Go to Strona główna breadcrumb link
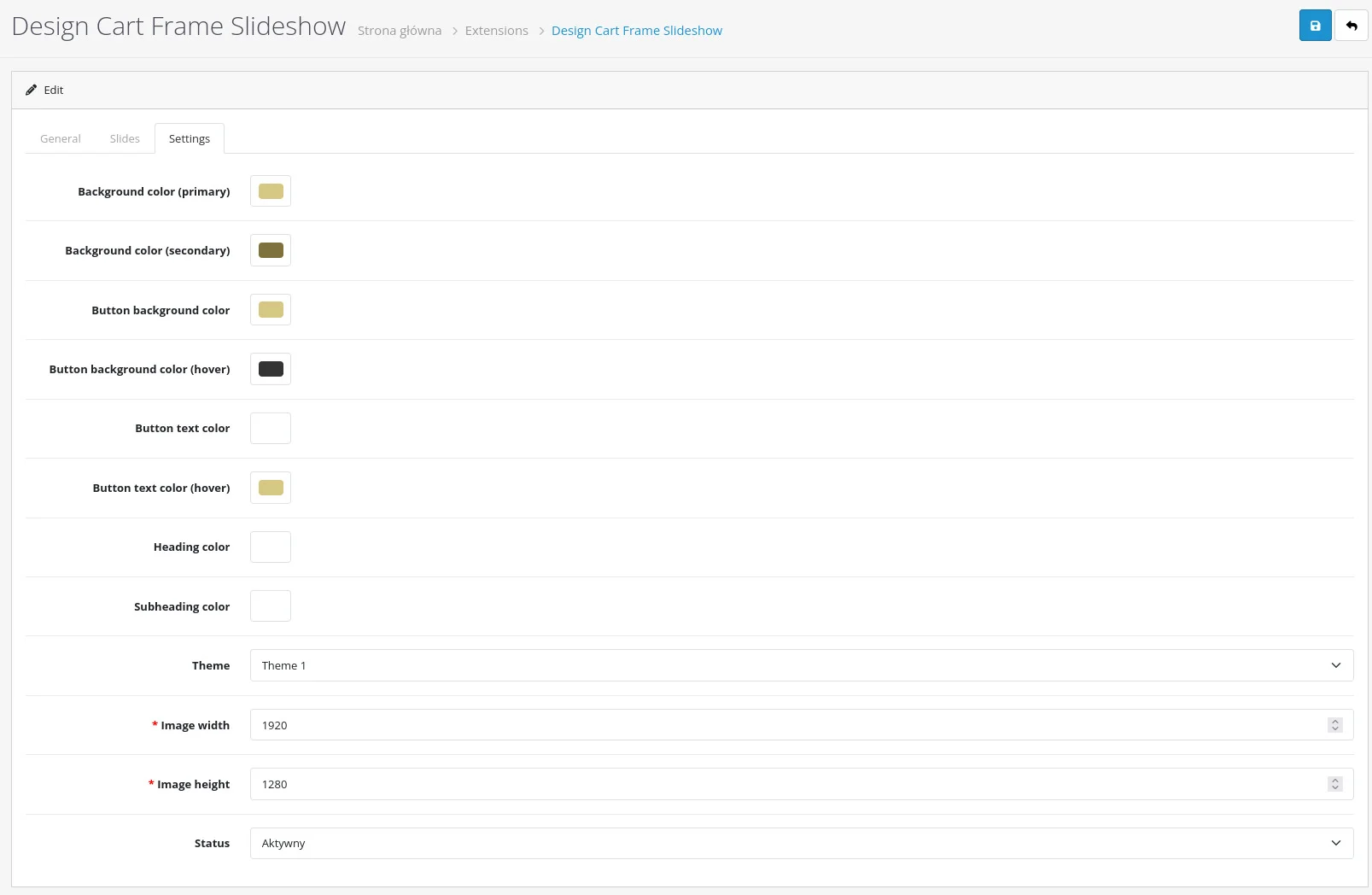Viewport: 1372px width, 895px height. pyautogui.click(x=400, y=31)
